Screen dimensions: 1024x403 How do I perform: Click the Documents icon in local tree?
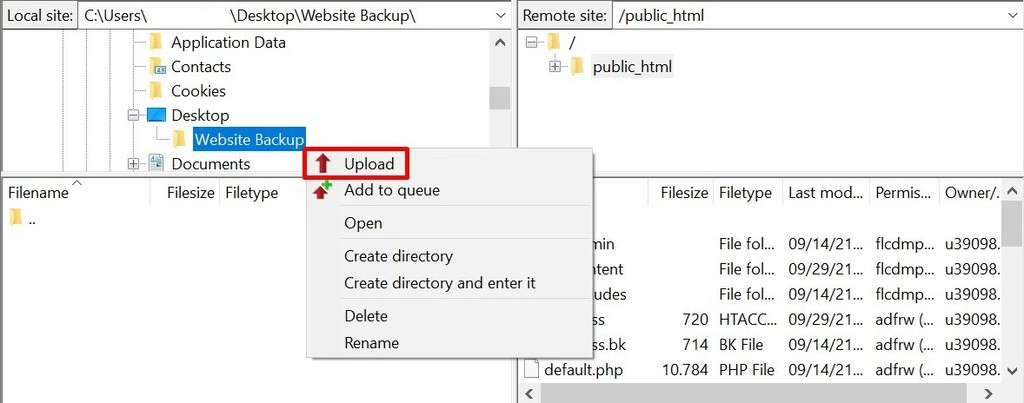pyautogui.click(x=156, y=164)
